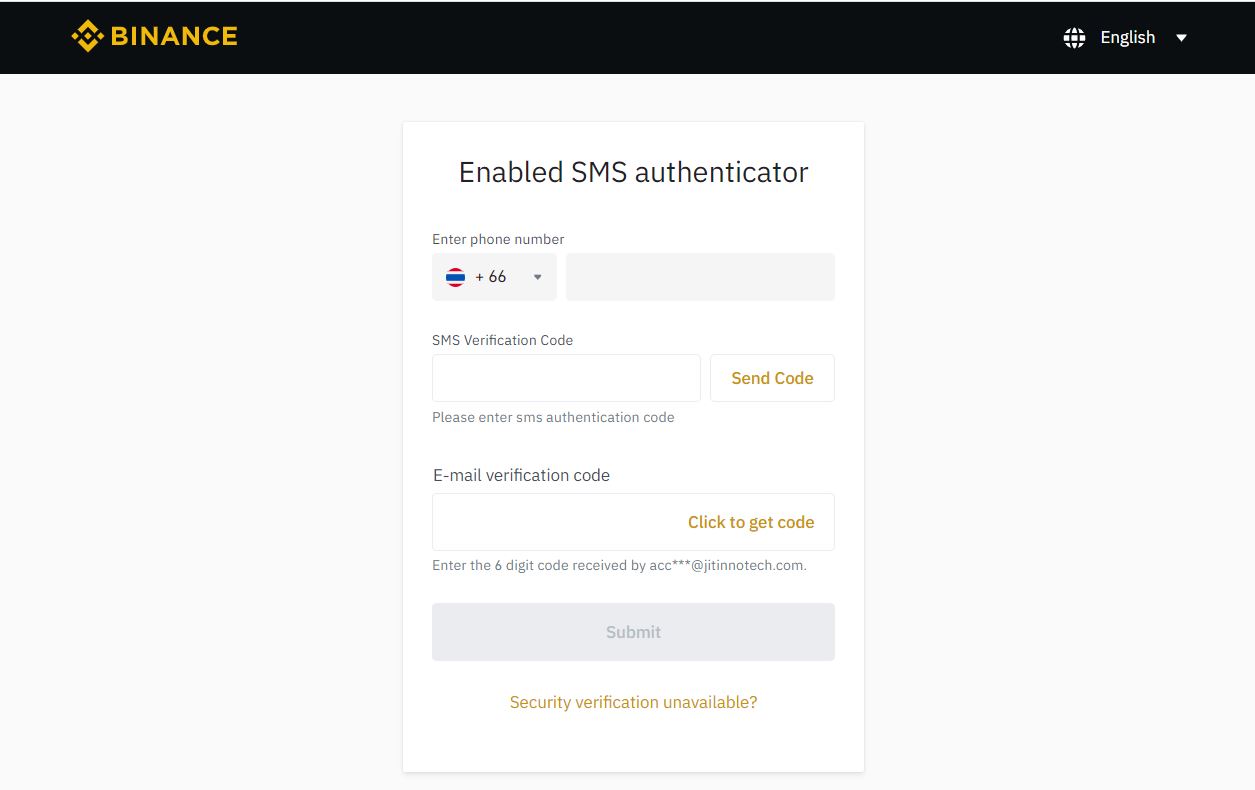Viewport: 1255px width, 790px height.
Task: Open the English language menu
Action: click(x=1127, y=37)
